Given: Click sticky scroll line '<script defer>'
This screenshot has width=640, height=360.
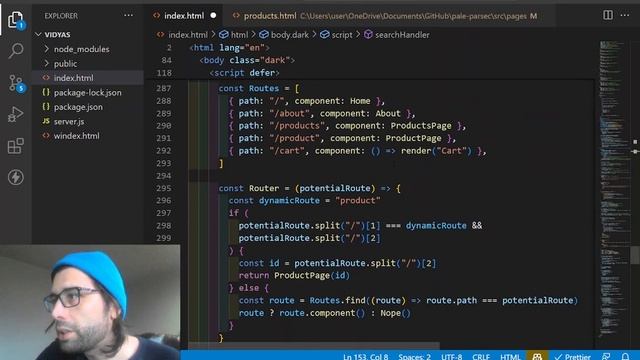Looking at the screenshot, I should click(x=244, y=73).
